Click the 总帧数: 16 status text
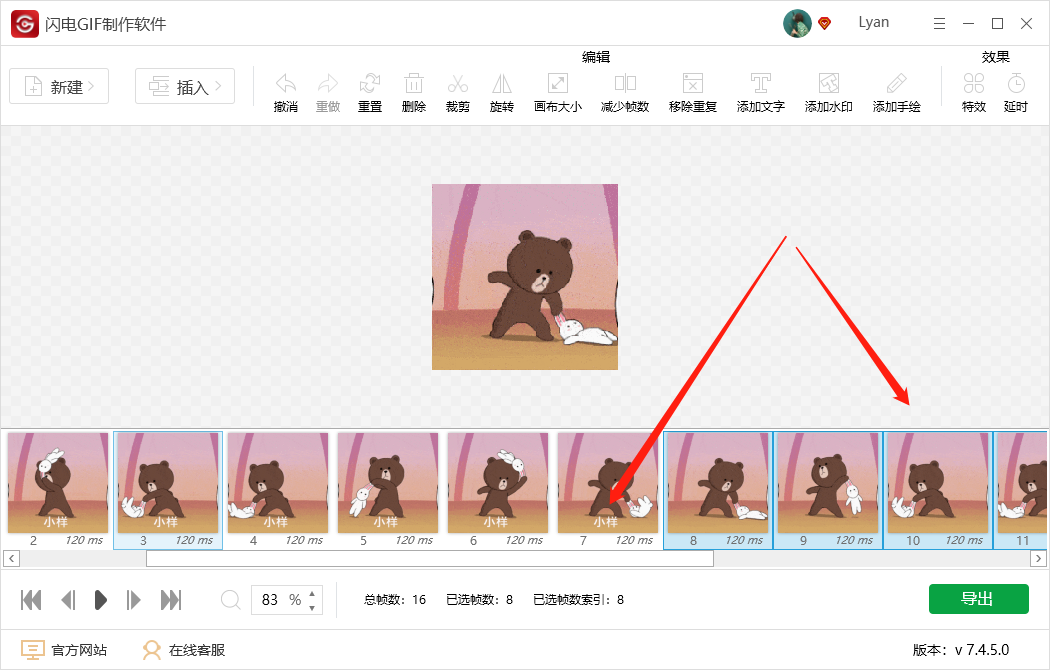The width and height of the screenshot is (1050, 670). (x=395, y=600)
